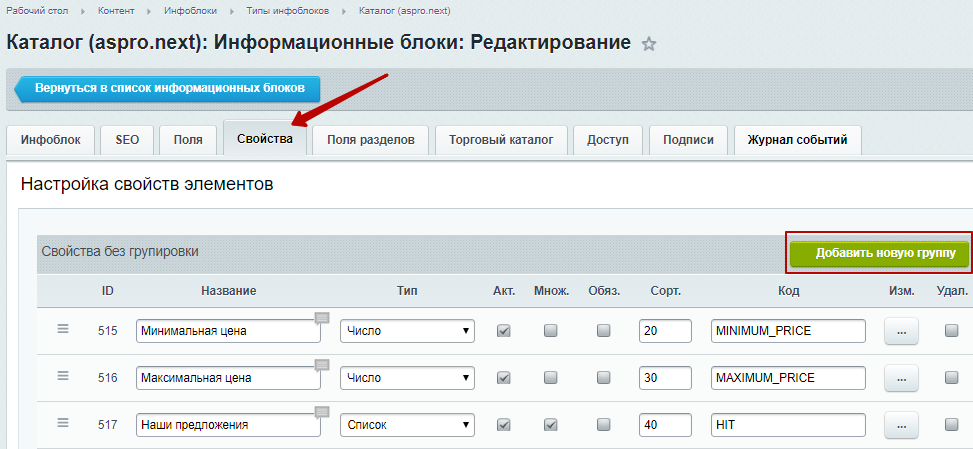Open hint bubble for Минимальная цена

(x=322, y=318)
